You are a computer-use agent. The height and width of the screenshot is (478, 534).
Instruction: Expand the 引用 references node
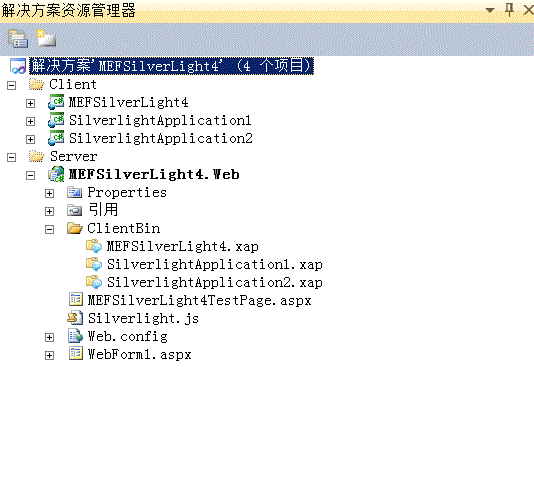point(50,212)
